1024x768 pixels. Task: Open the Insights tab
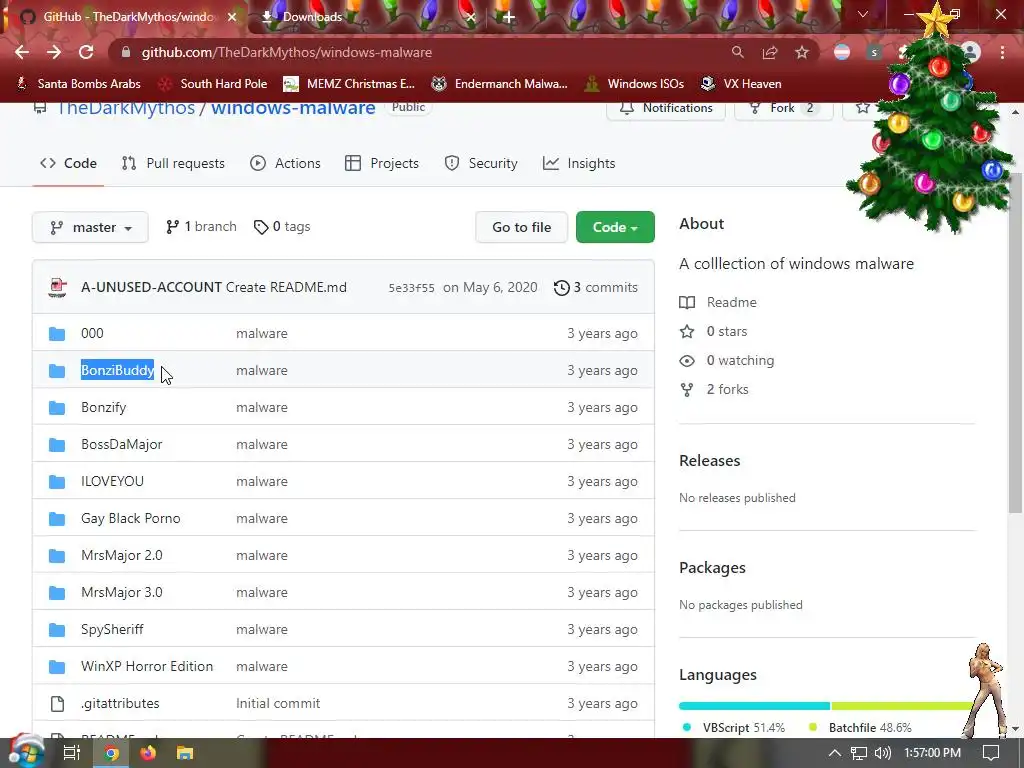point(579,163)
